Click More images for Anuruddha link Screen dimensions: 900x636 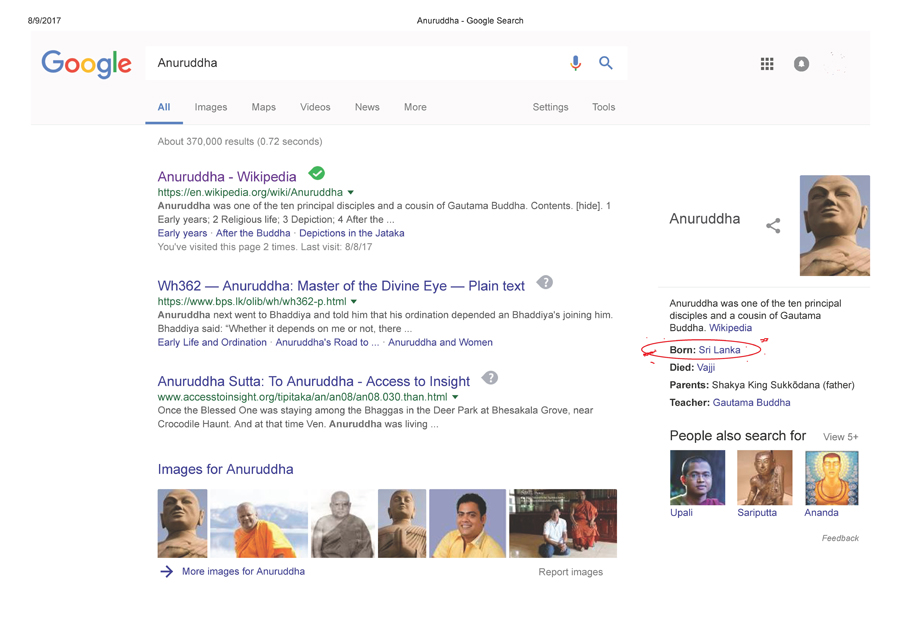(x=243, y=571)
